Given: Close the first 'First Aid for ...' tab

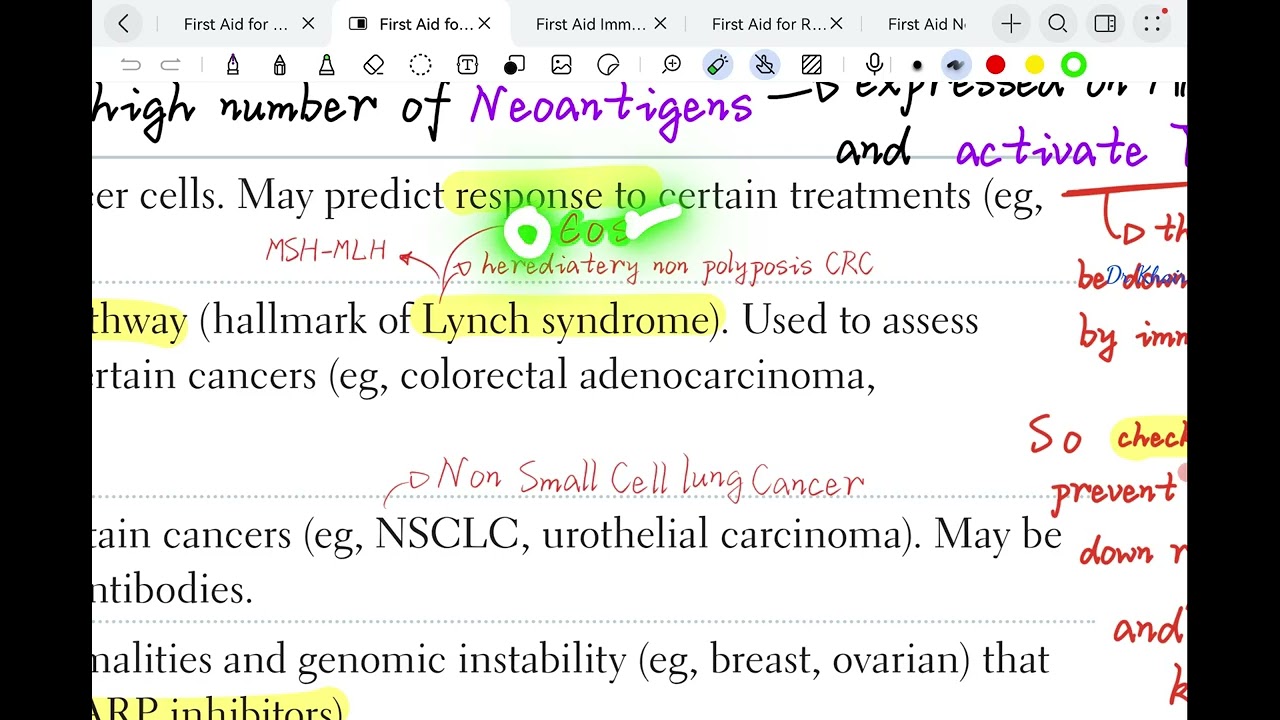Looking at the screenshot, I should tap(308, 24).
